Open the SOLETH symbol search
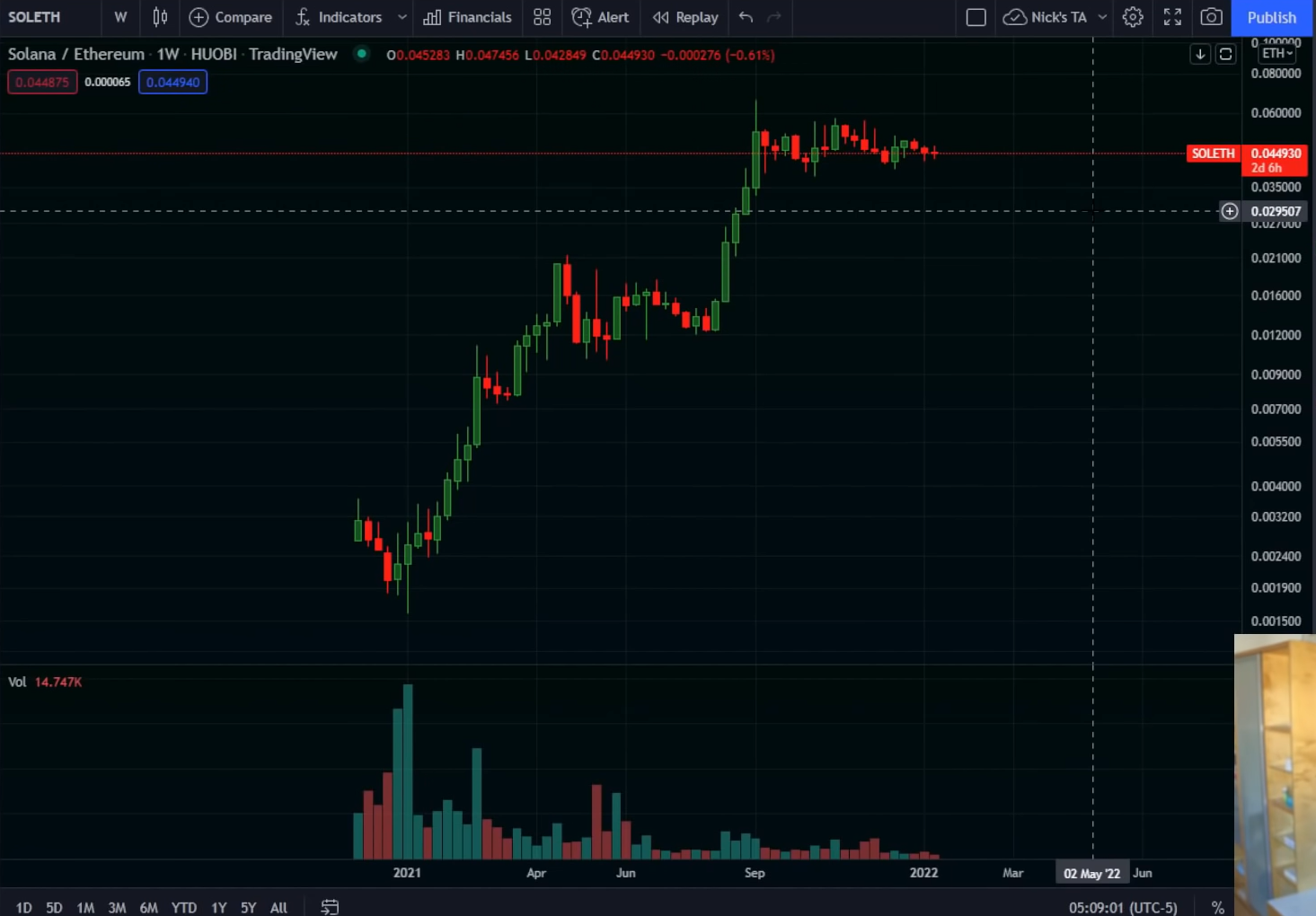 click(x=34, y=17)
